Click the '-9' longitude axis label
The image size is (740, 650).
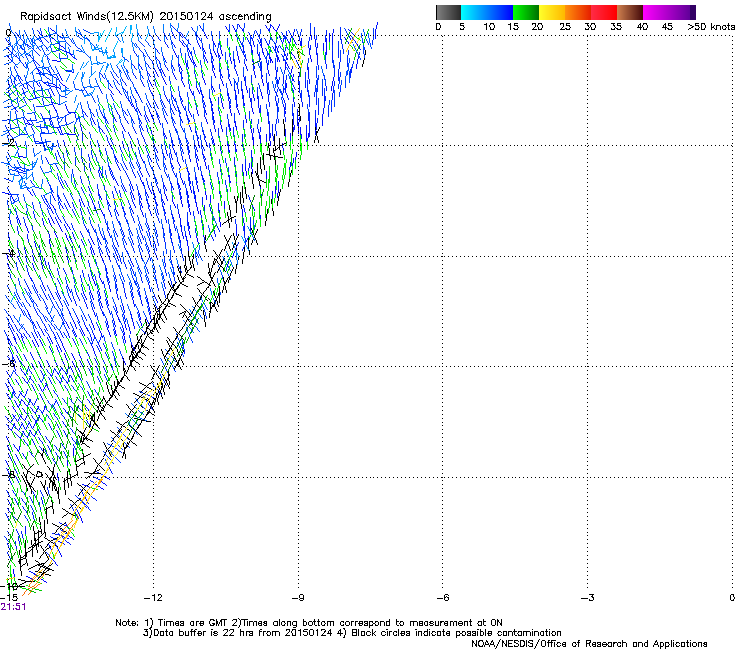click(298, 598)
